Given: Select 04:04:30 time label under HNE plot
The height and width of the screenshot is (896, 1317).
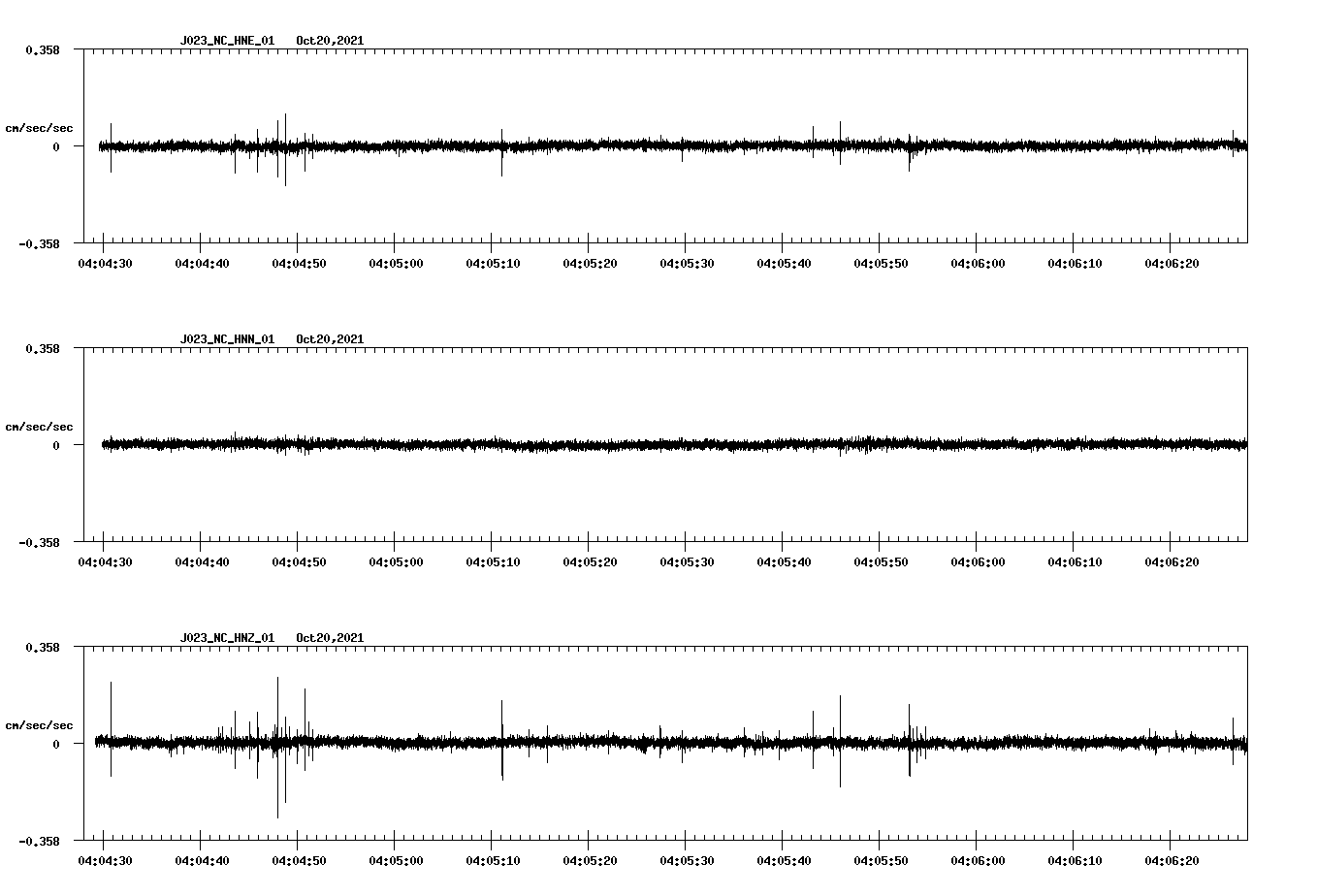Looking at the screenshot, I should click(105, 264).
